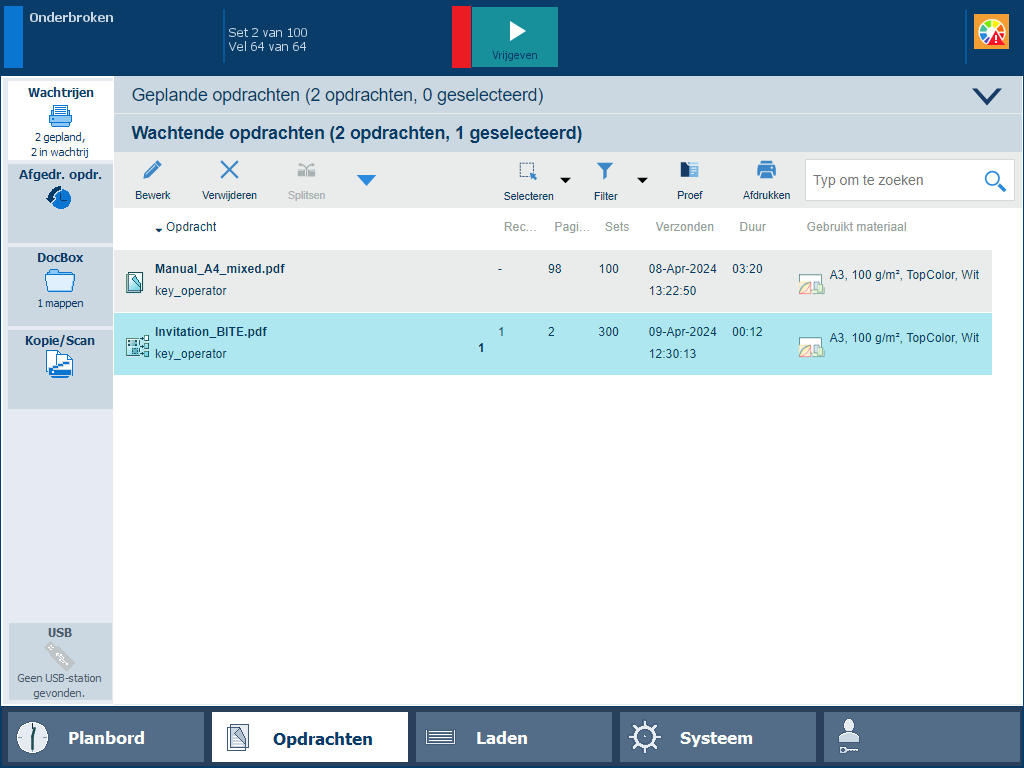Open the Afgedr. opdr. panel
The width and height of the screenshot is (1024, 768).
click(x=60, y=203)
